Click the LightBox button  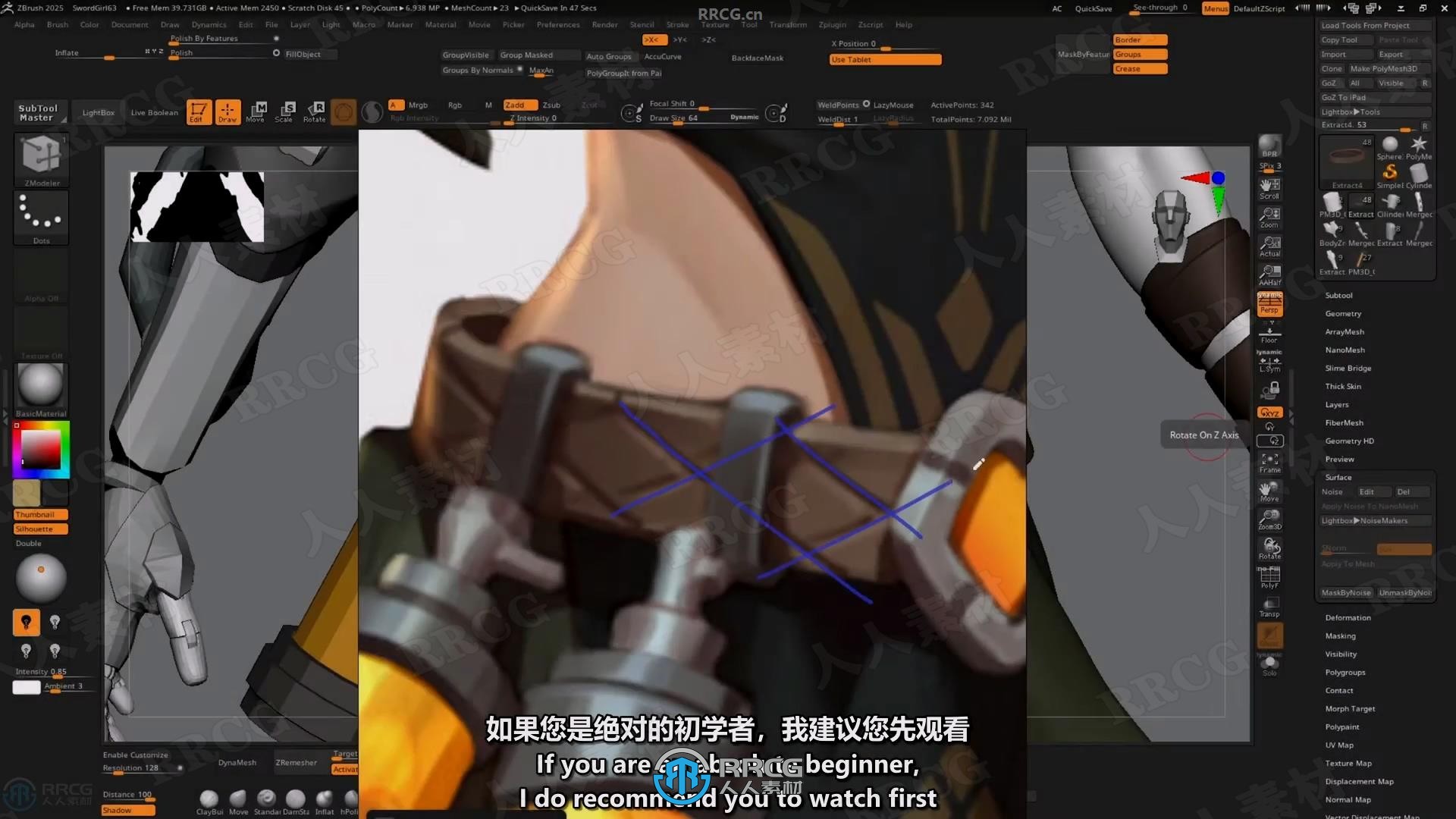[99, 112]
